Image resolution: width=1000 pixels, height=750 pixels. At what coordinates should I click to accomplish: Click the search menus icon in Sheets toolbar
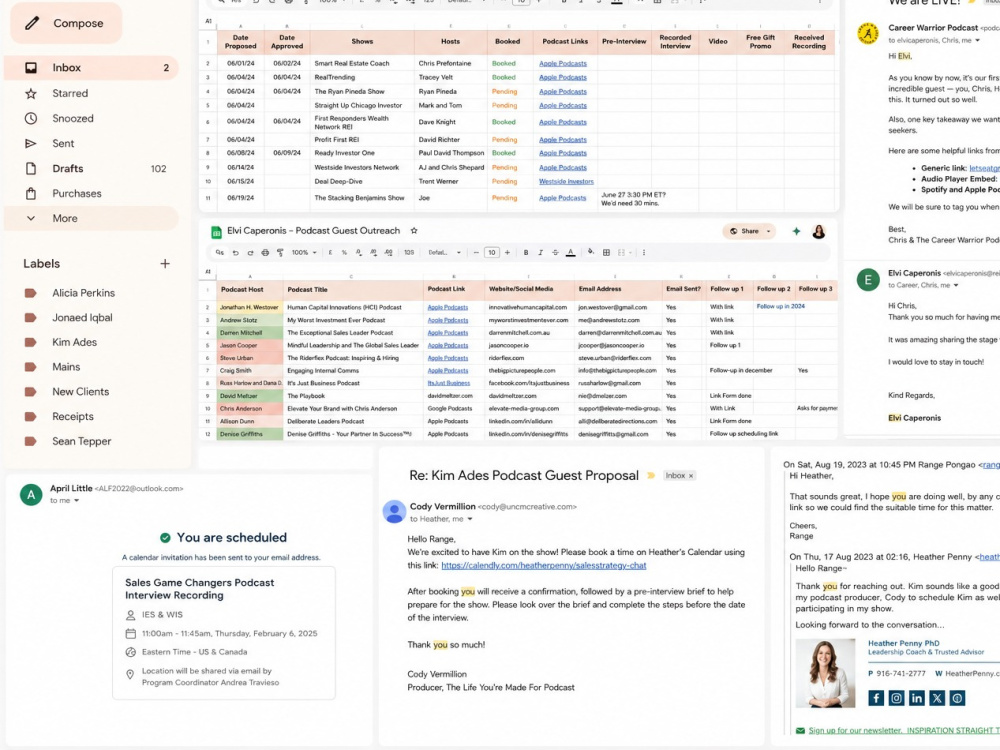point(219,253)
